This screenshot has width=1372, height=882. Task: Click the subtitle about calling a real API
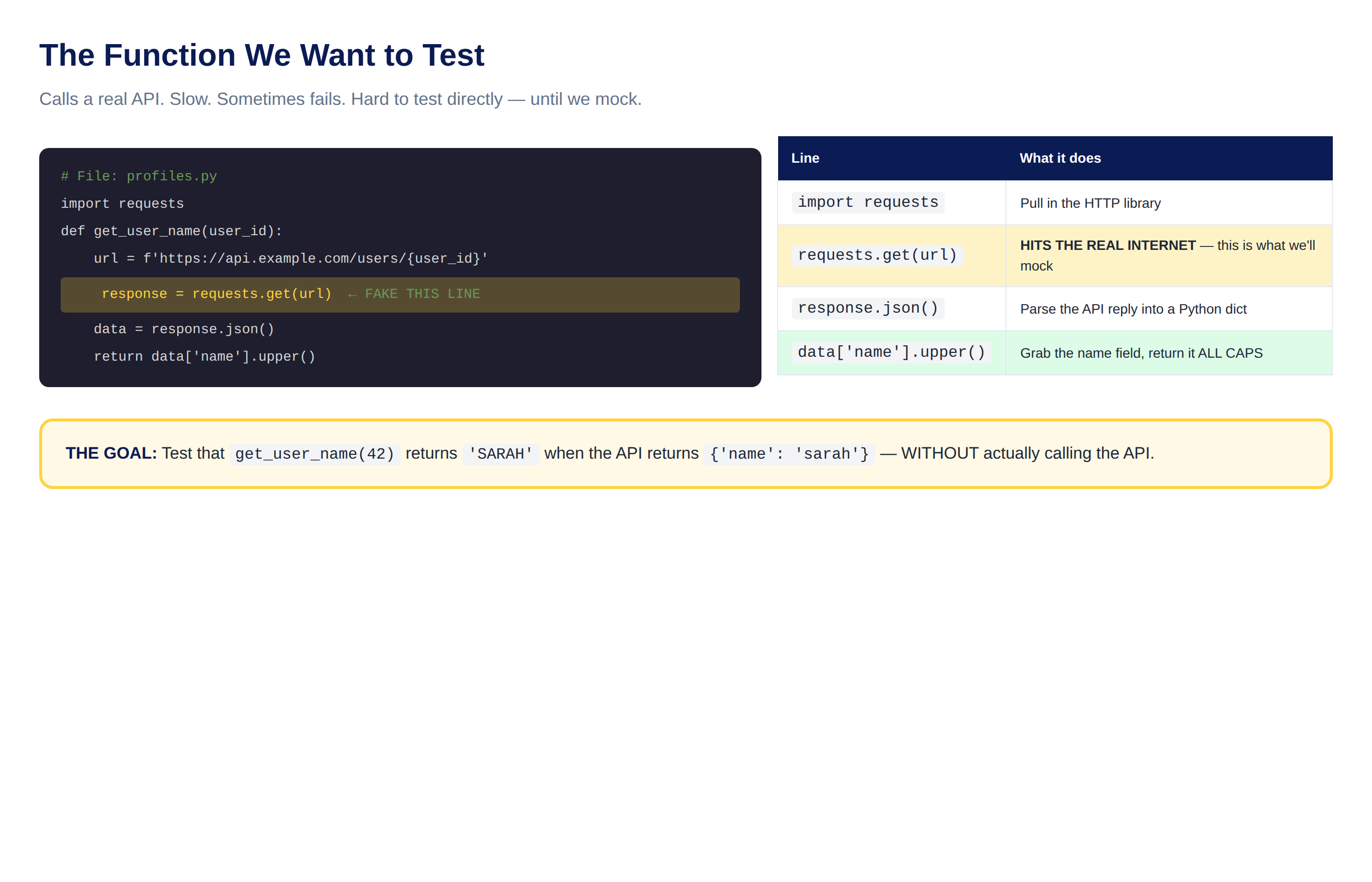point(340,99)
